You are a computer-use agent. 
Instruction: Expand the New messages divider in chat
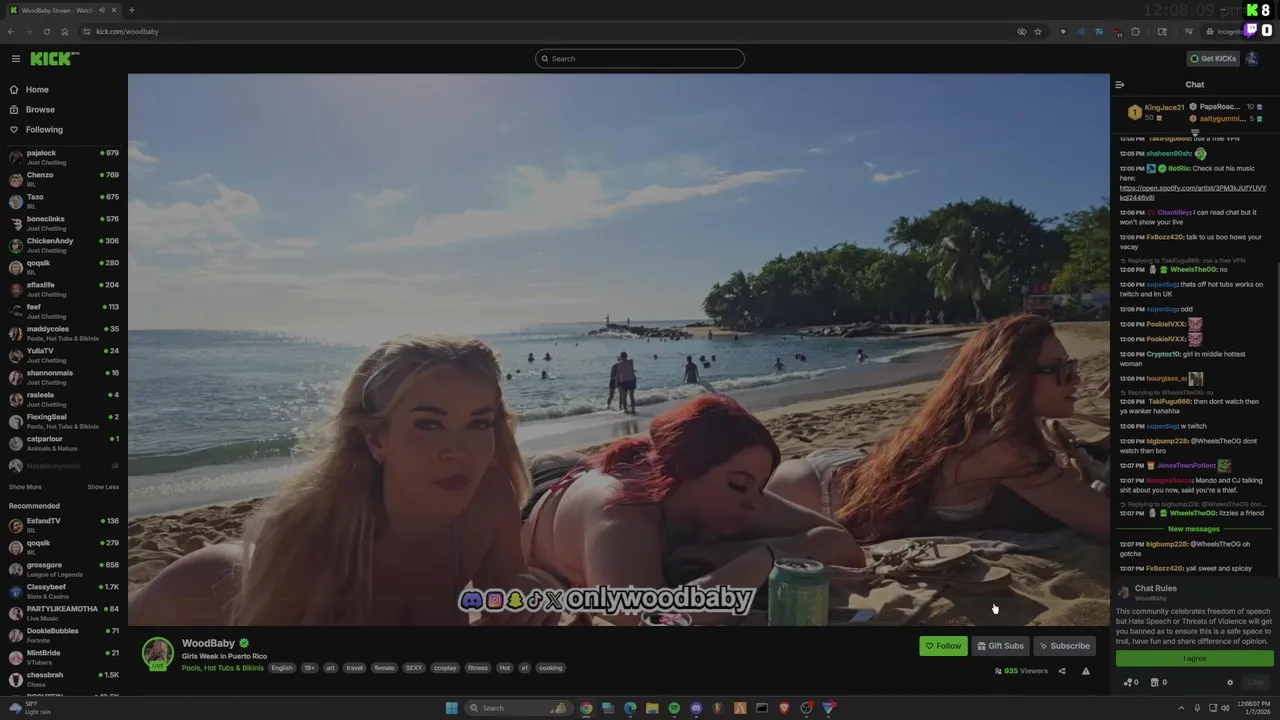(1194, 529)
